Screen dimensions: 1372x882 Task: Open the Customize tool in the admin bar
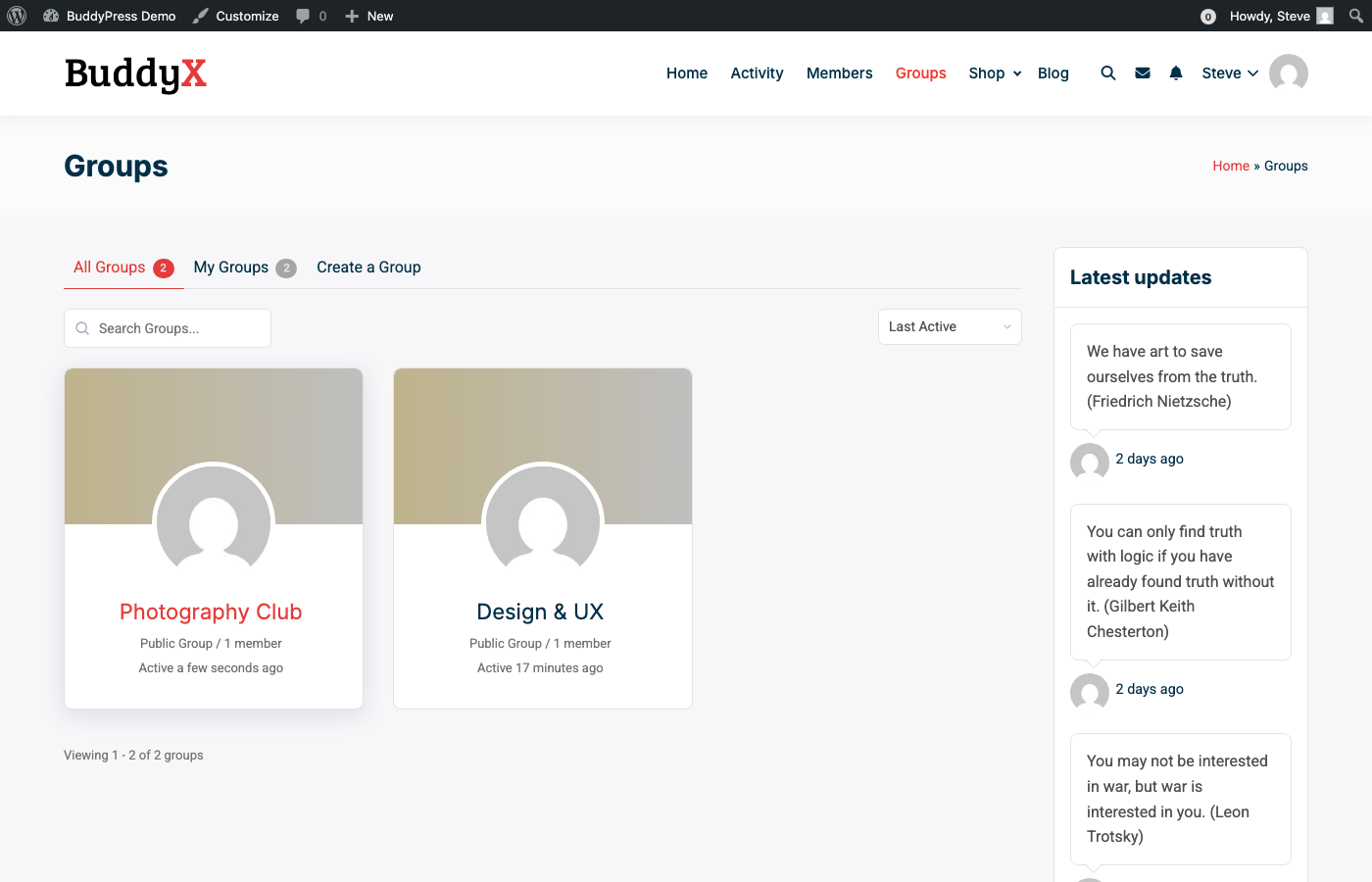coord(235,15)
